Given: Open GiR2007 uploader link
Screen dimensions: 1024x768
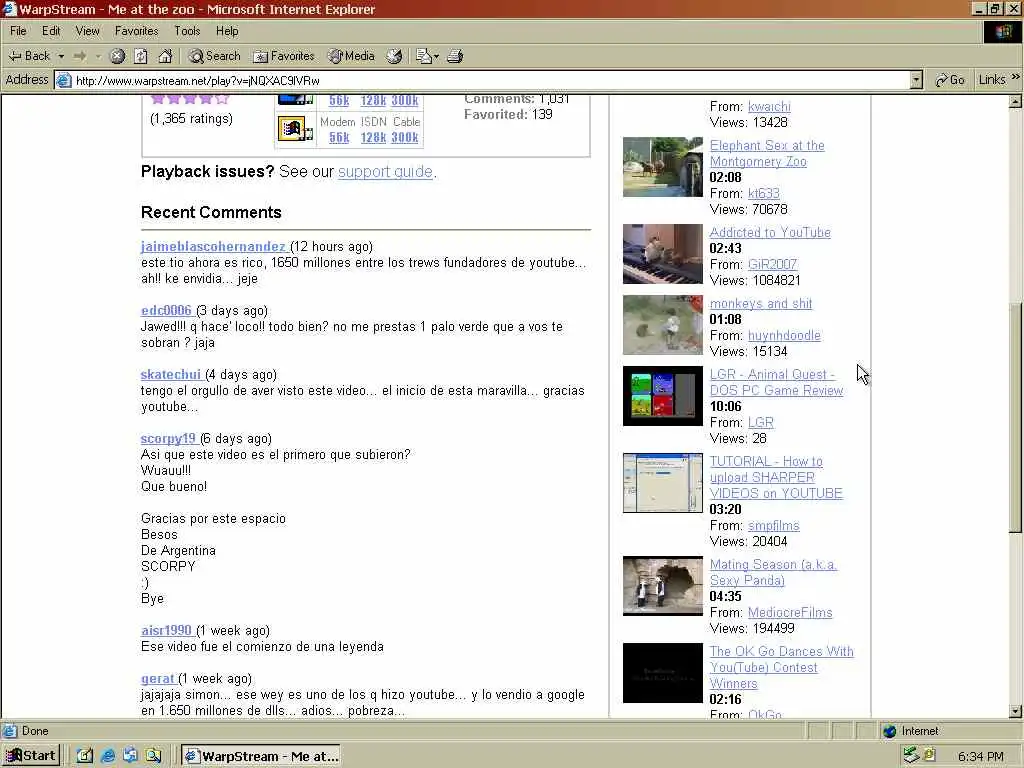Looking at the screenshot, I should pyautogui.click(x=772, y=264).
